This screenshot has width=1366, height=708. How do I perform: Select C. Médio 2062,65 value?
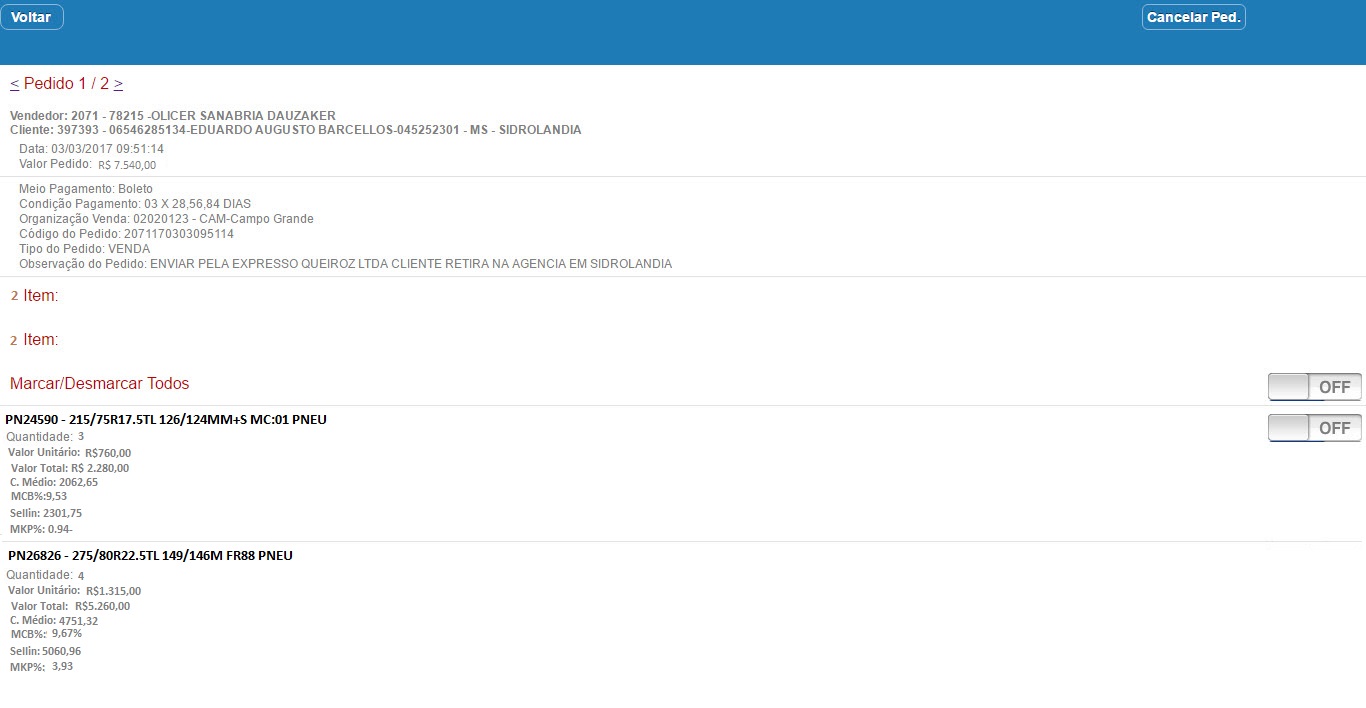pos(54,482)
